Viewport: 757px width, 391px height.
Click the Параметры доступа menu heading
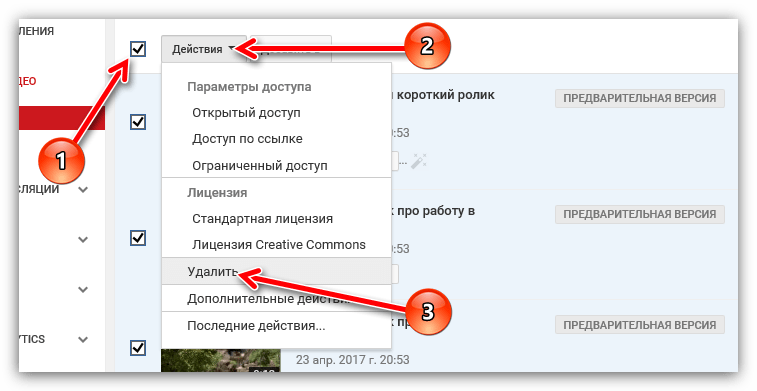pos(249,87)
